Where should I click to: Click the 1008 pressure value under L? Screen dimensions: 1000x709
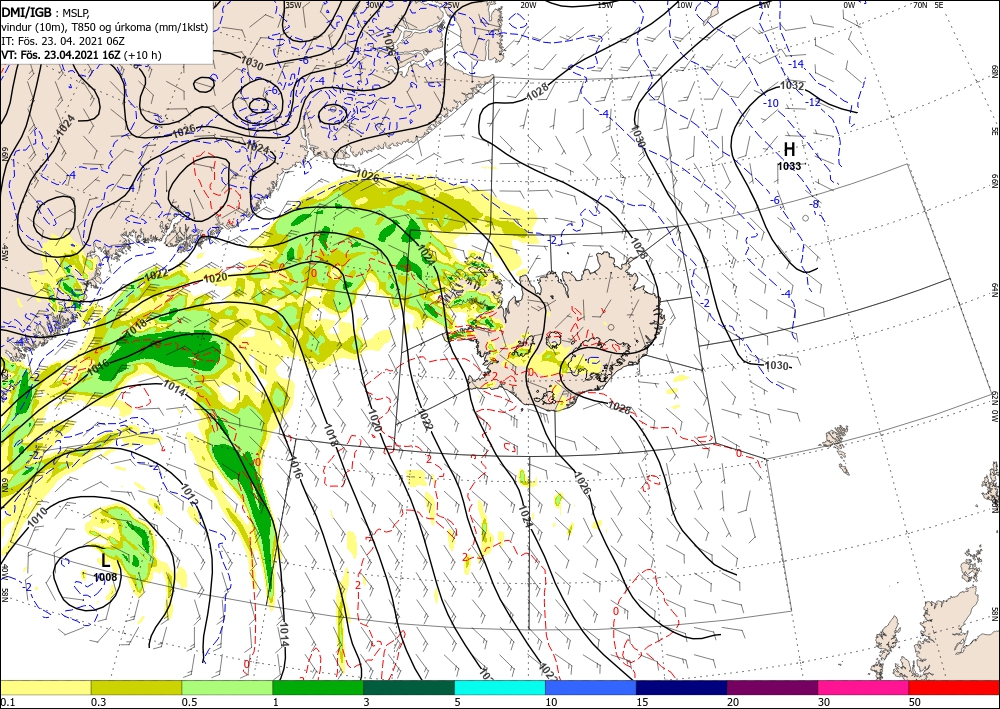pyautogui.click(x=105, y=578)
